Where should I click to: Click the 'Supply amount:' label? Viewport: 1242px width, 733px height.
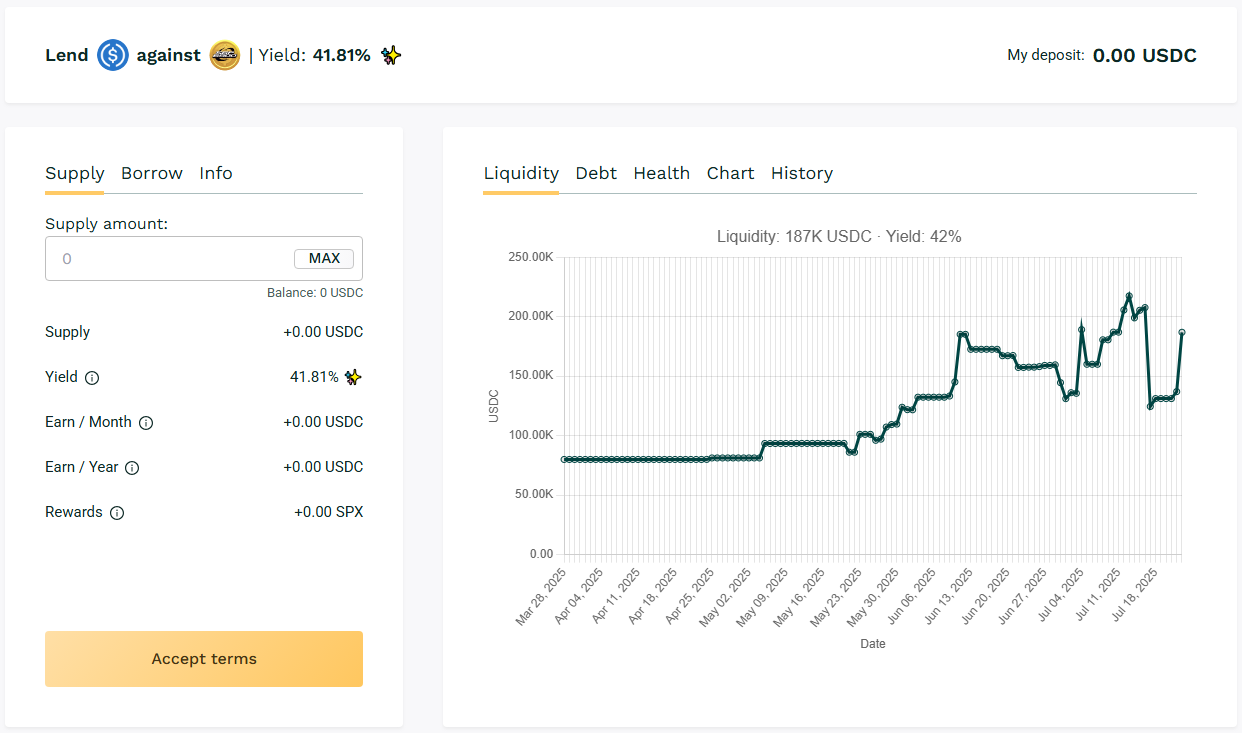tap(107, 224)
